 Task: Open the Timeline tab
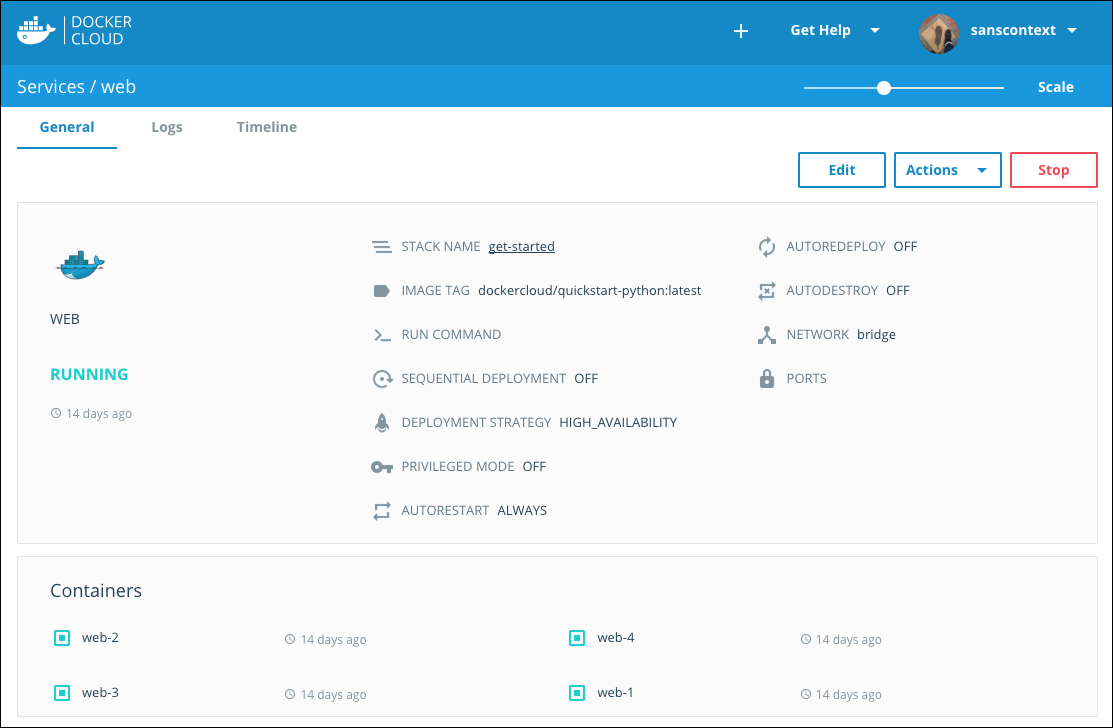267,128
